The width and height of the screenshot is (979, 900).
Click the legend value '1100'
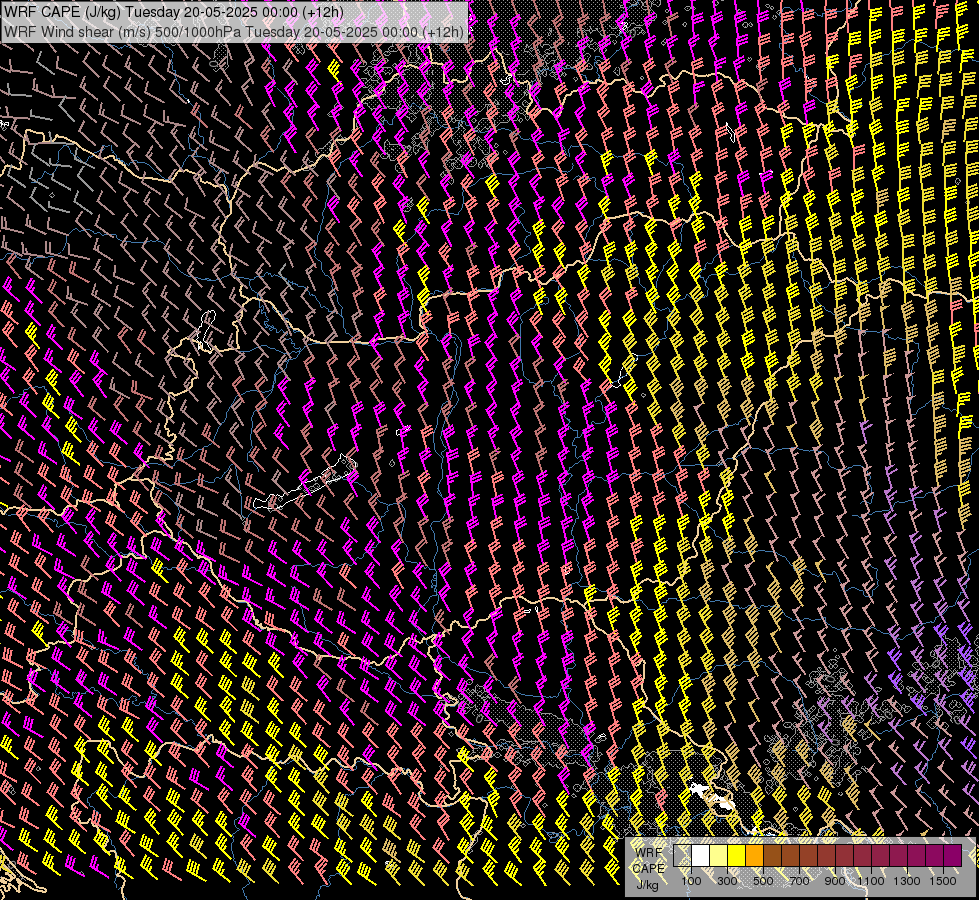click(x=870, y=881)
